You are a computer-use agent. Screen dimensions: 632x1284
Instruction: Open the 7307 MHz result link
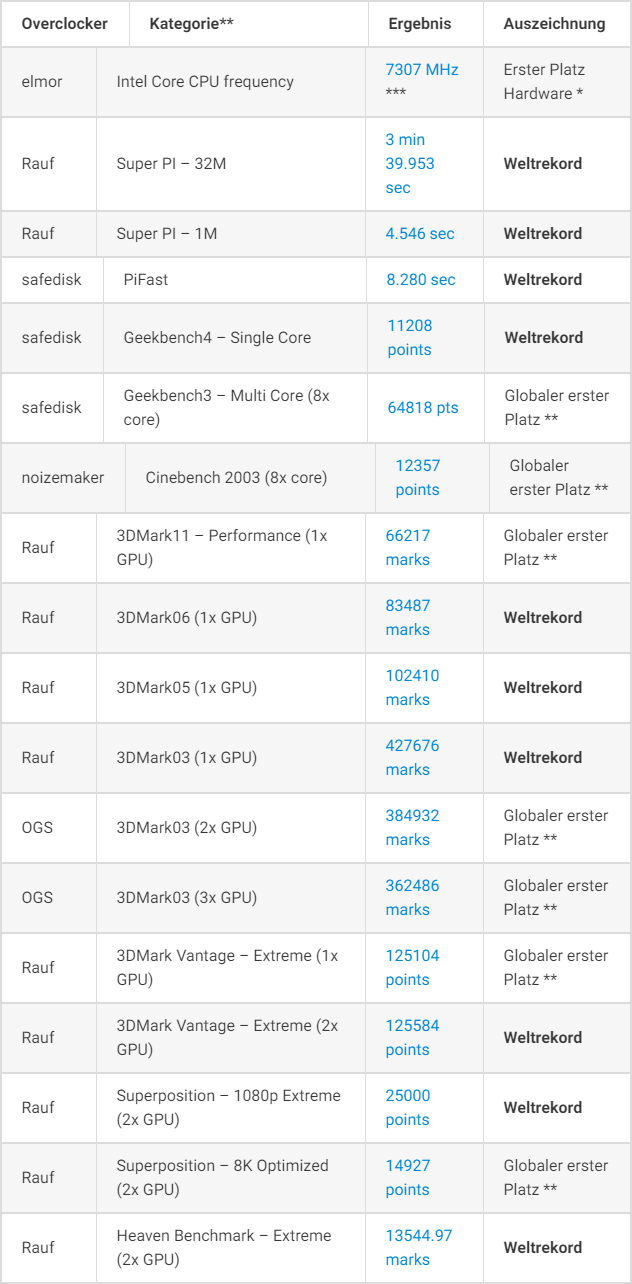[x=421, y=70]
